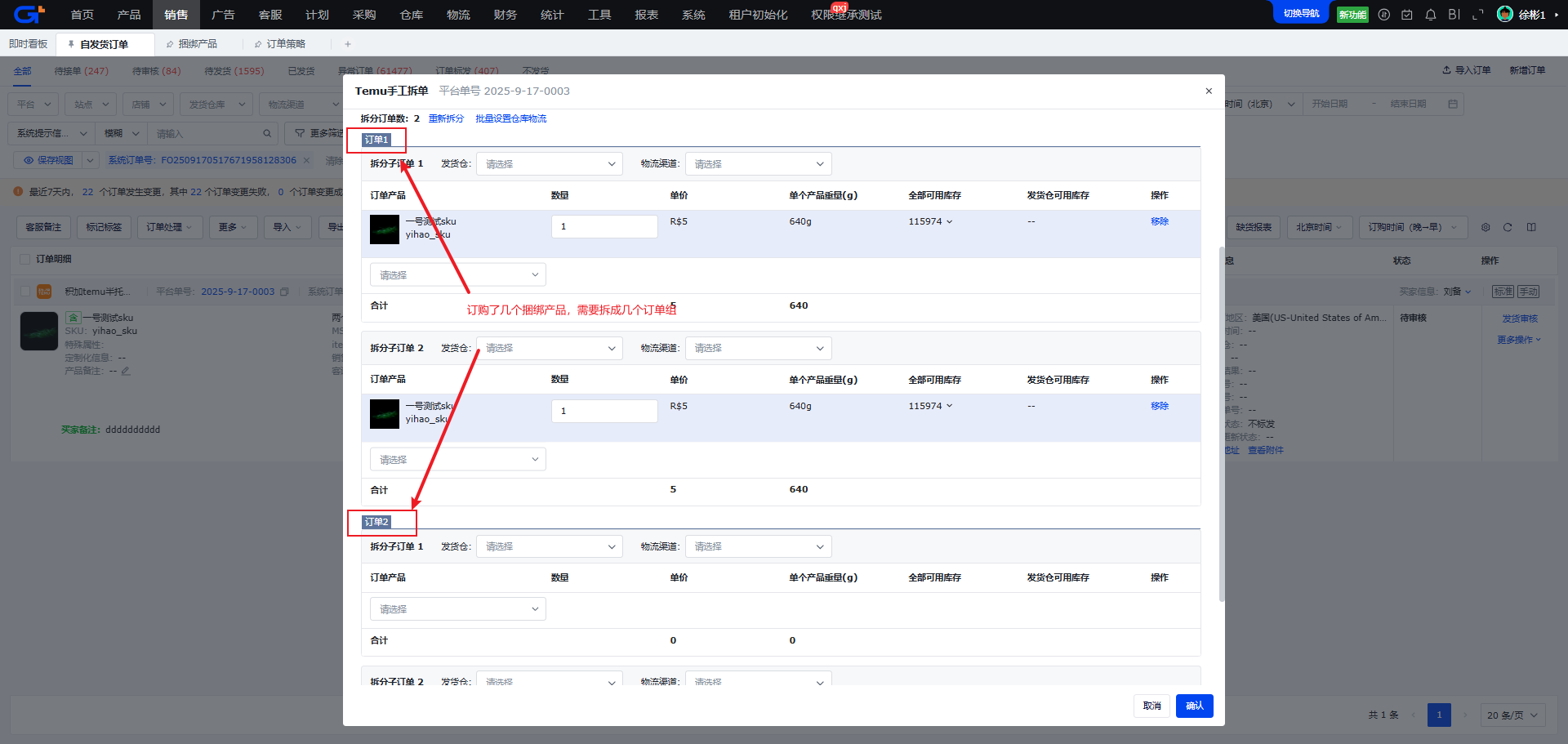Viewport: 1568px width, 744px height.
Task: Open product select dropdown under 订单2 拆分子订单 1
Action: pyautogui.click(x=457, y=609)
